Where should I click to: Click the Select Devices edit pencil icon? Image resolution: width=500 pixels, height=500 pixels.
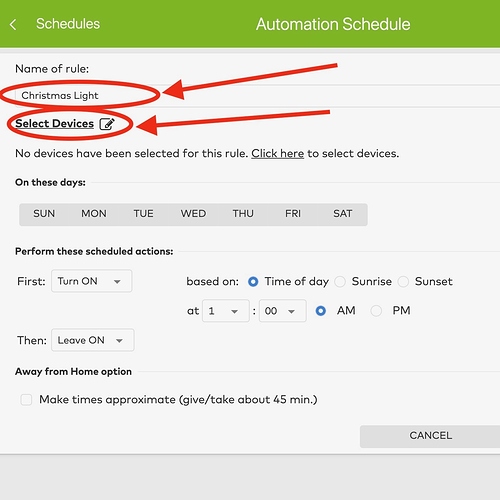click(x=107, y=124)
